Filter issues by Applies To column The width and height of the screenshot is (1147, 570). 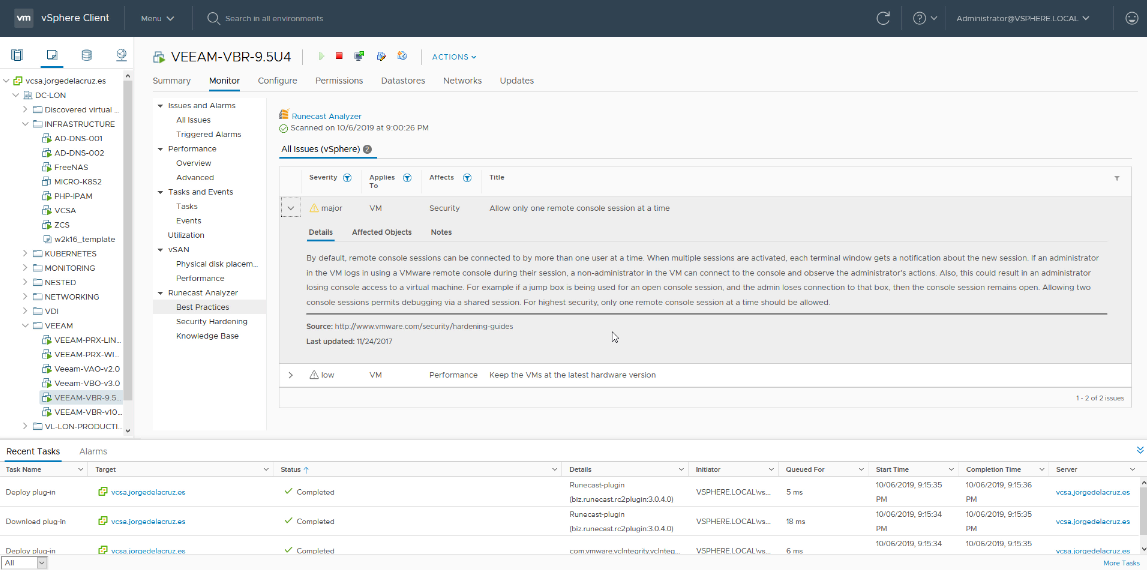[407, 178]
